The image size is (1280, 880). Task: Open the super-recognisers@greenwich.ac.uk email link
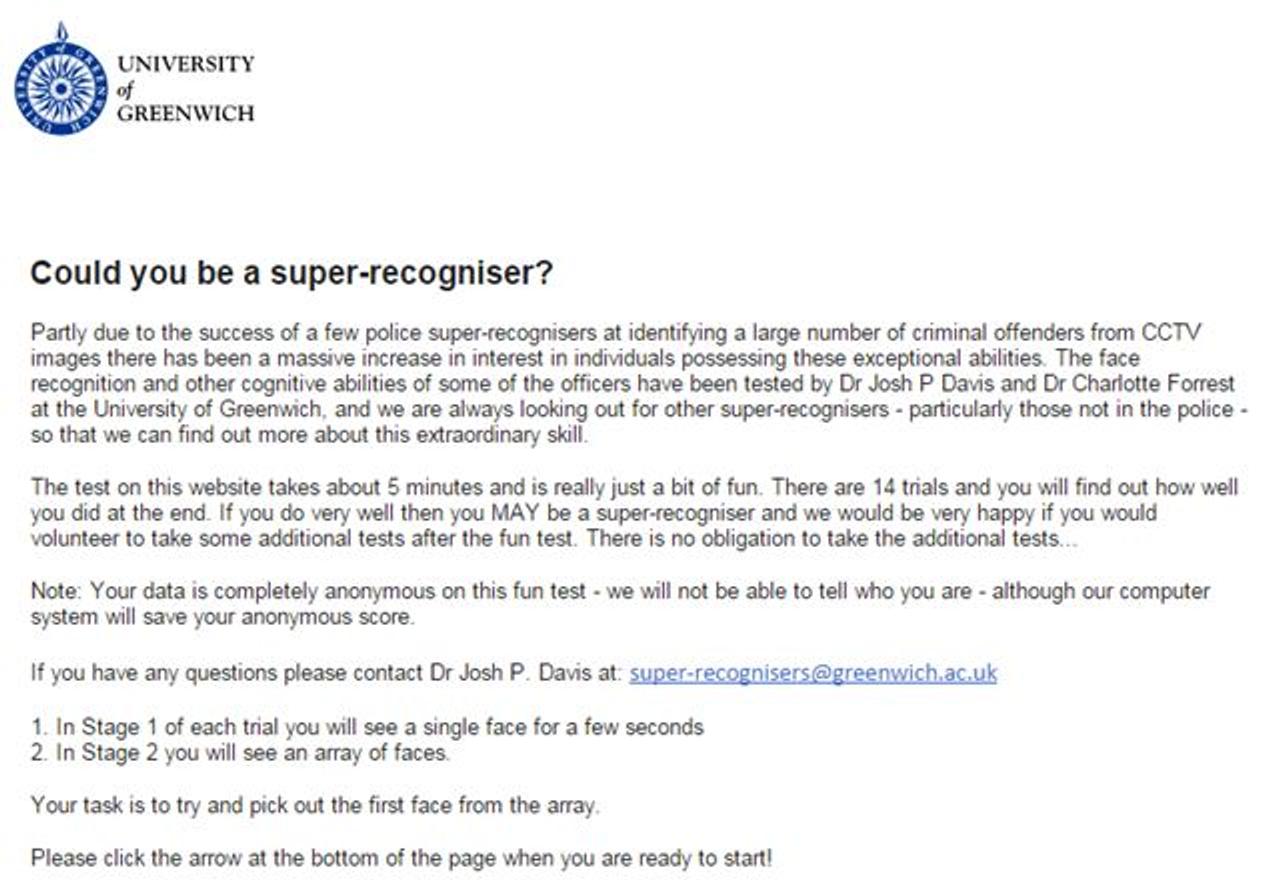coord(813,673)
